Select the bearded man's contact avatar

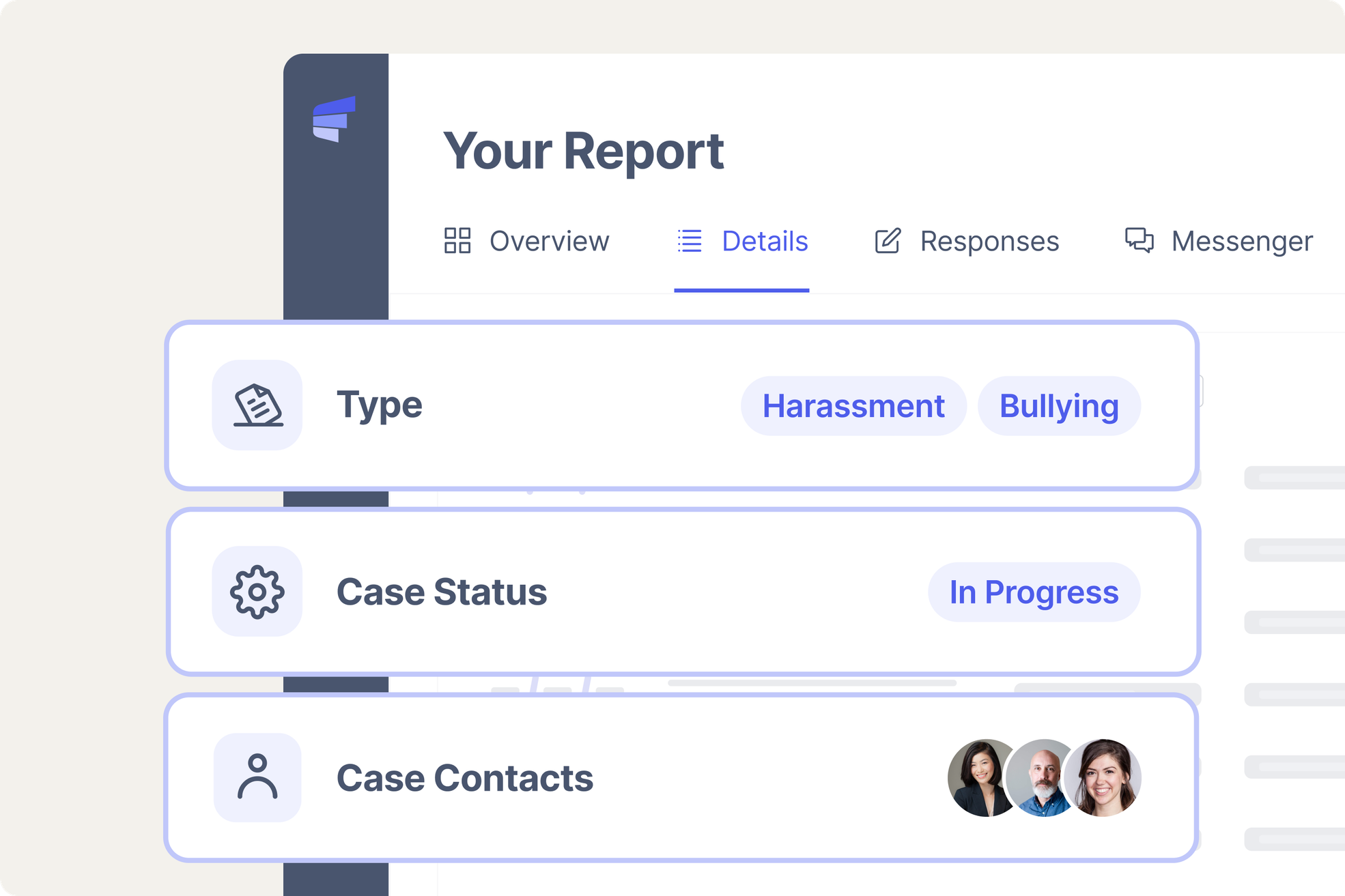coord(1043,778)
